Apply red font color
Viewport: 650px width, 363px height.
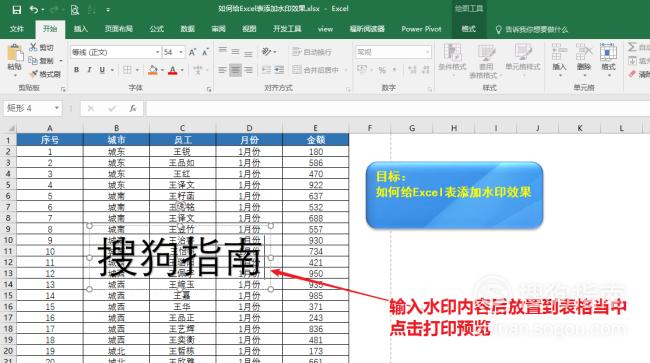coord(173,70)
